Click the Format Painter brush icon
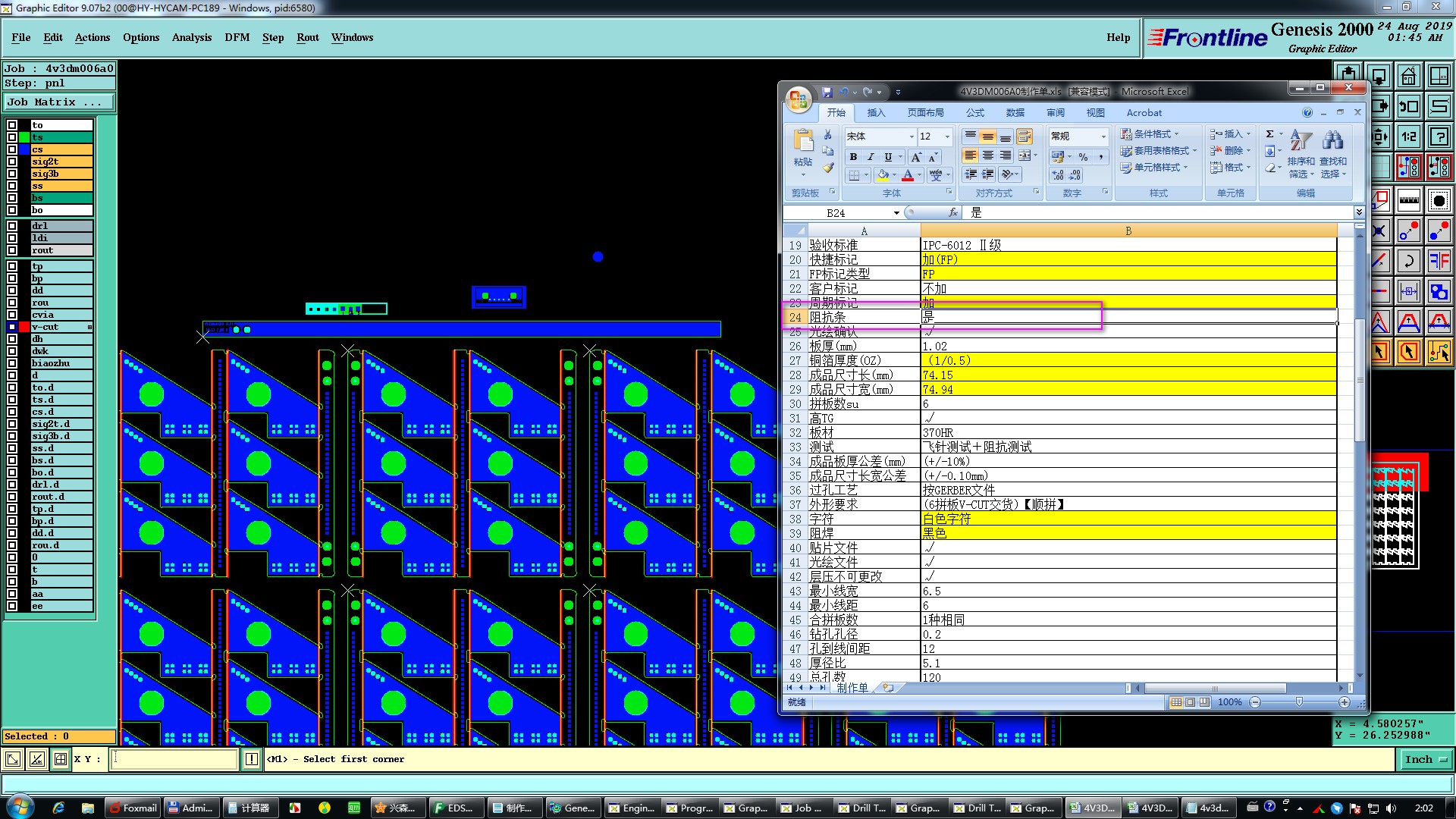The height and width of the screenshot is (819, 1456). click(828, 168)
